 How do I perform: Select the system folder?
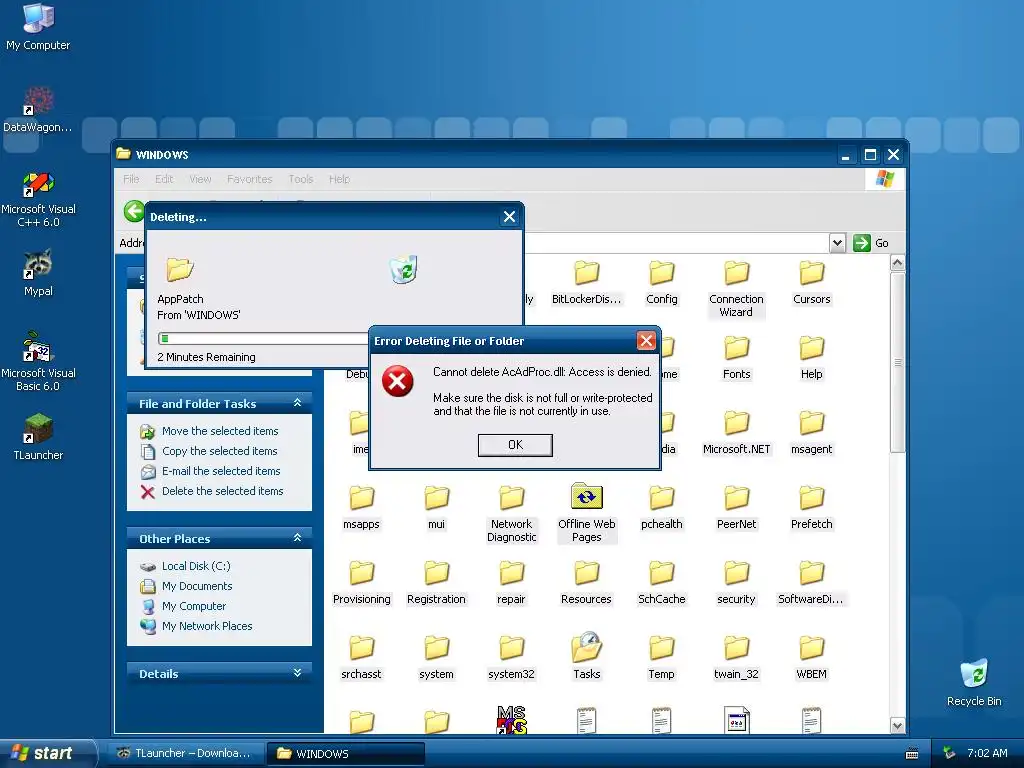436,658
